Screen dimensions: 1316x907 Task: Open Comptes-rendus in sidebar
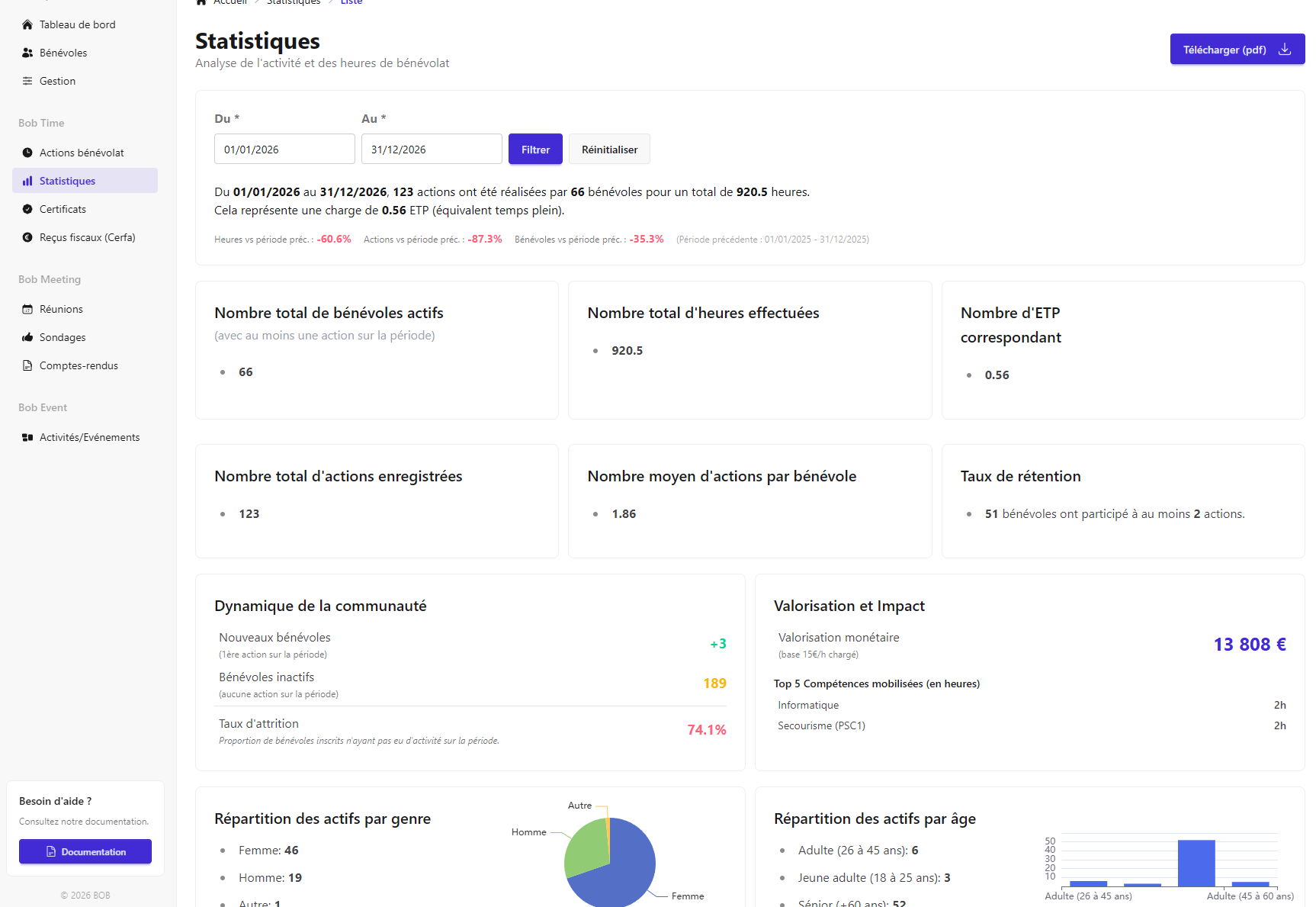(85, 365)
